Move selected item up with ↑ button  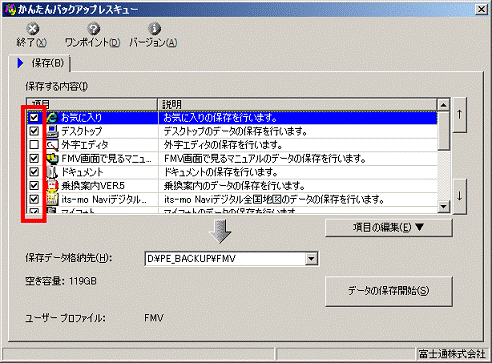click(460, 115)
